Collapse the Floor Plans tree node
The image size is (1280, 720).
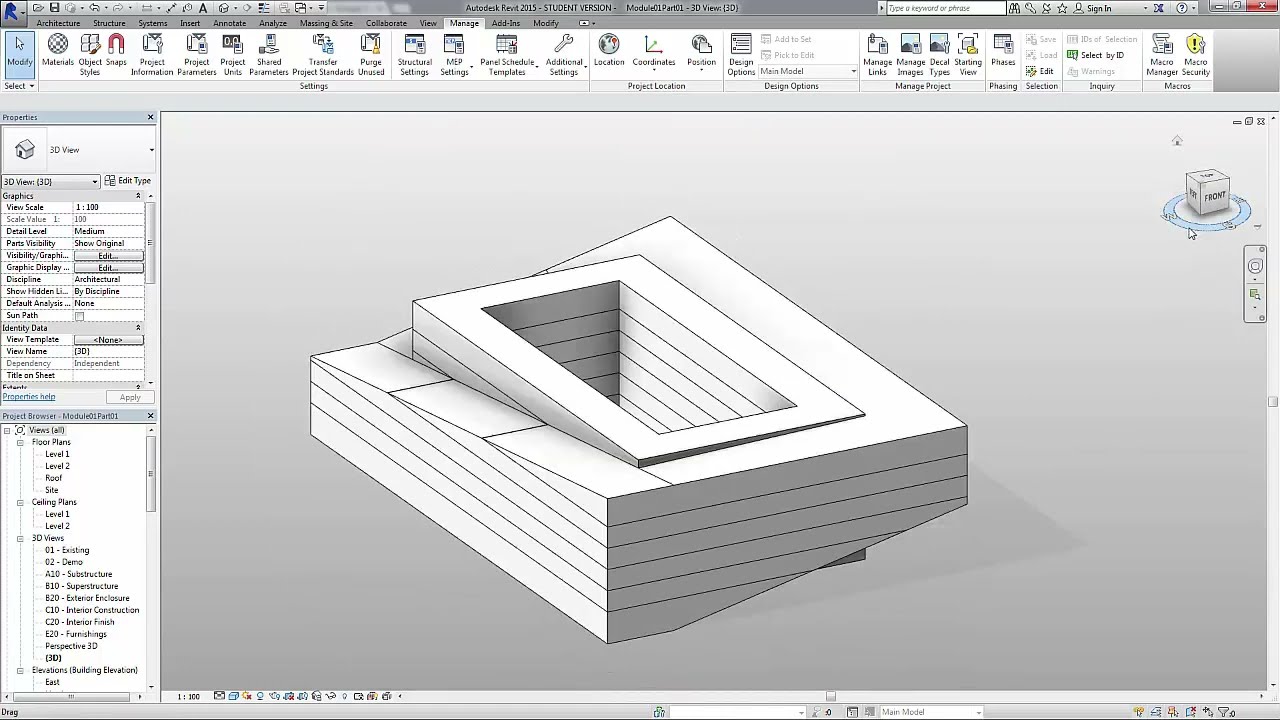tap(20, 442)
